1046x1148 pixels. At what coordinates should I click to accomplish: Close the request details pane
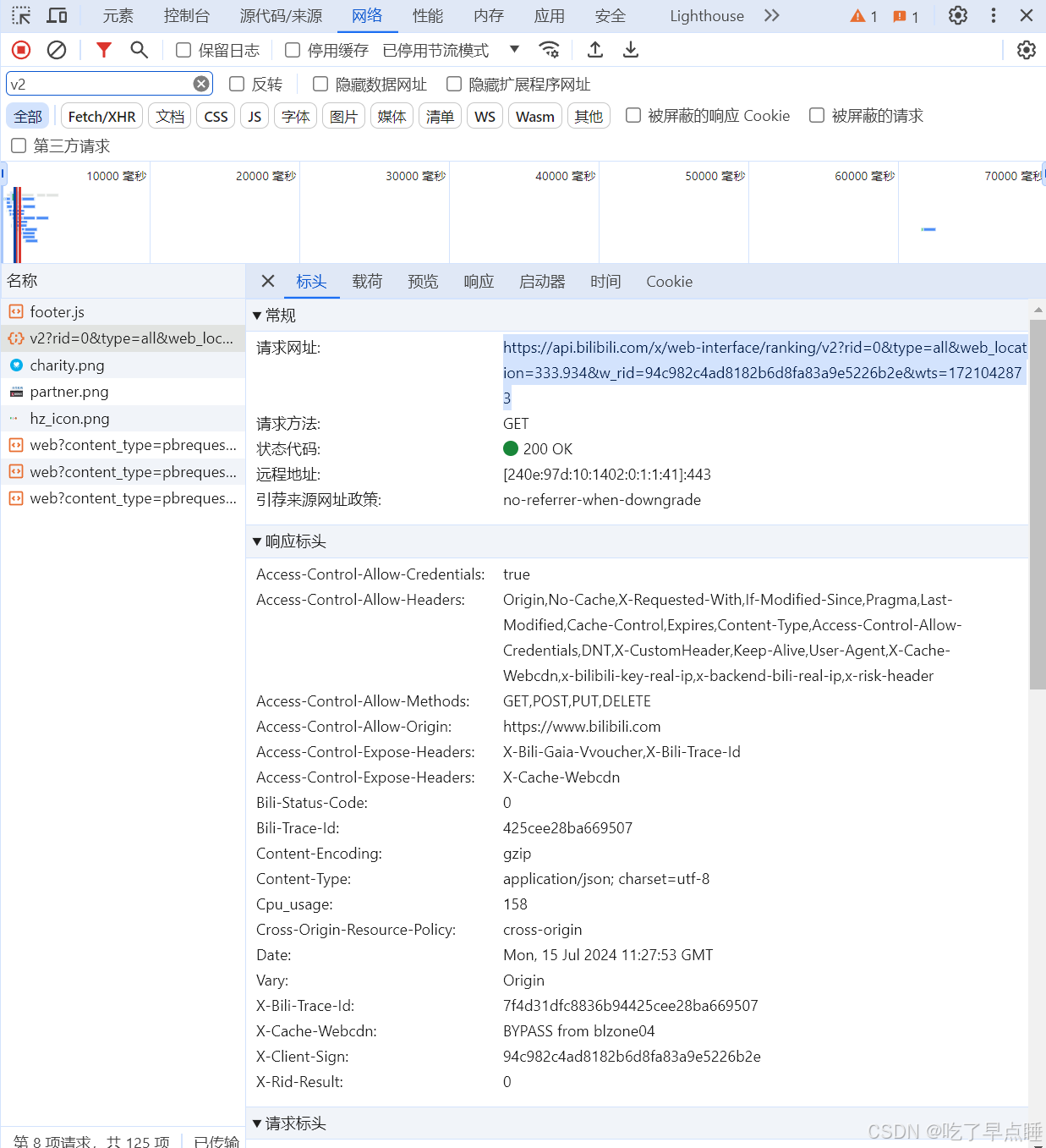(x=268, y=281)
